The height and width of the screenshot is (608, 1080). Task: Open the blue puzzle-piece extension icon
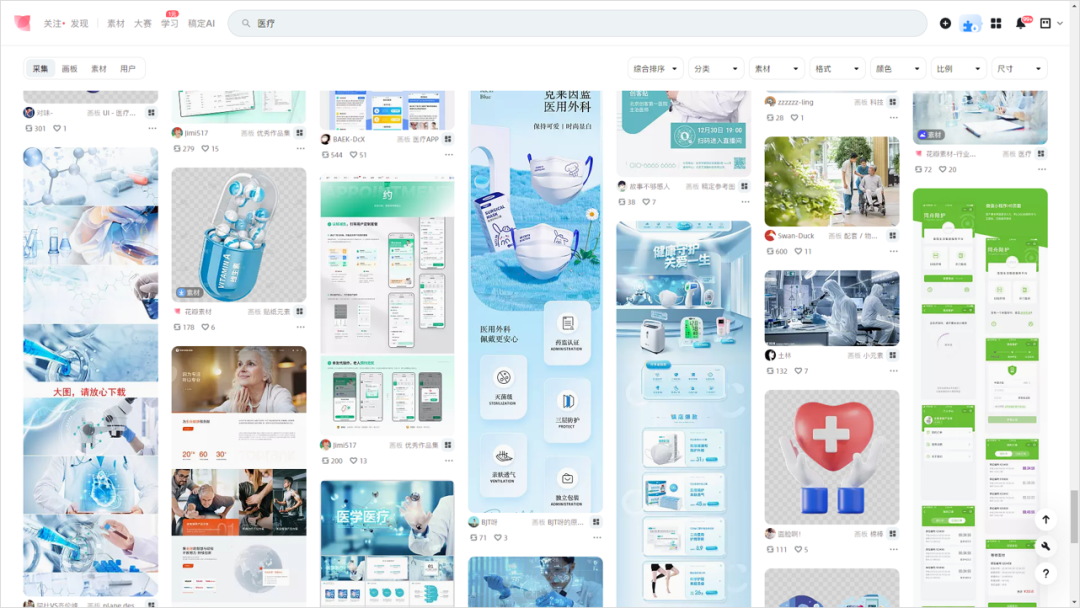[x=970, y=24]
